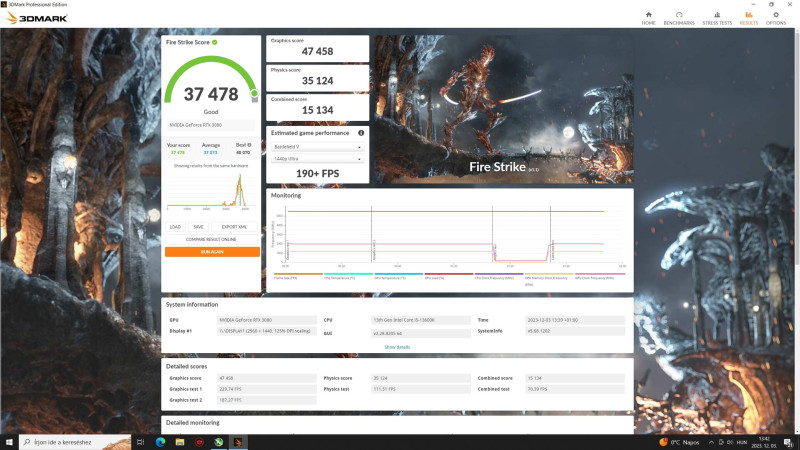Image resolution: width=800 pixels, height=450 pixels.
Task: Open the HUN input language indicator
Action: [742, 442]
